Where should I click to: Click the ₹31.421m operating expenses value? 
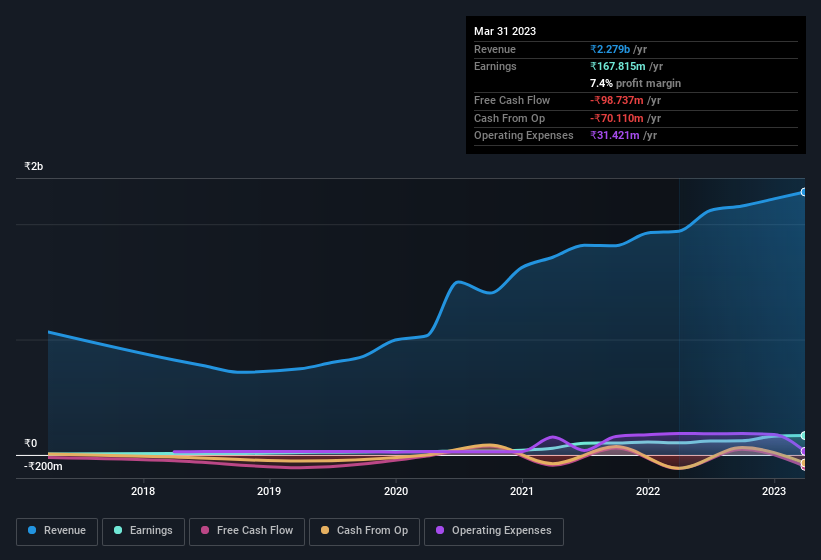(615, 135)
